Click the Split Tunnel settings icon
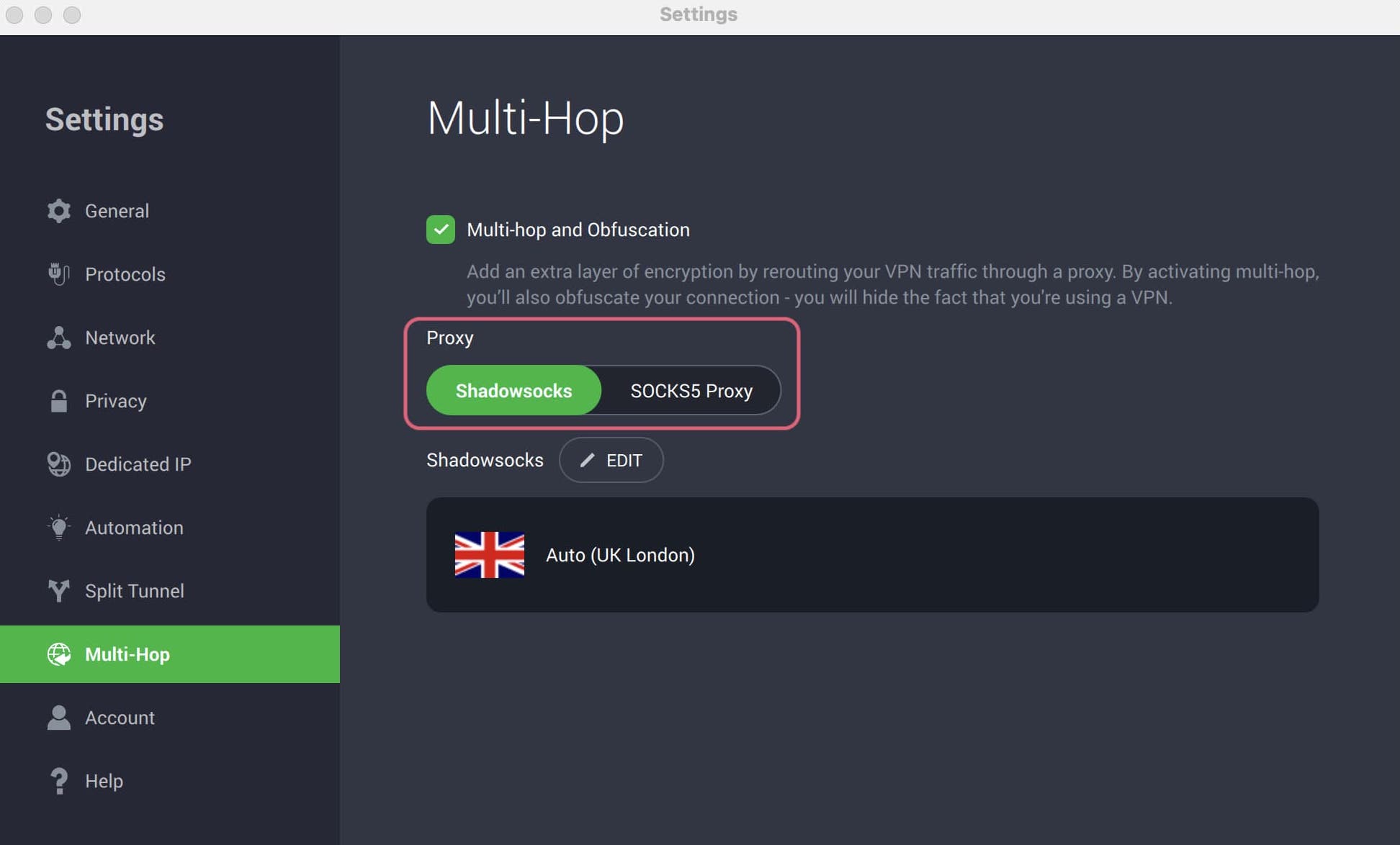1400x845 pixels. click(x=58, y=590)
